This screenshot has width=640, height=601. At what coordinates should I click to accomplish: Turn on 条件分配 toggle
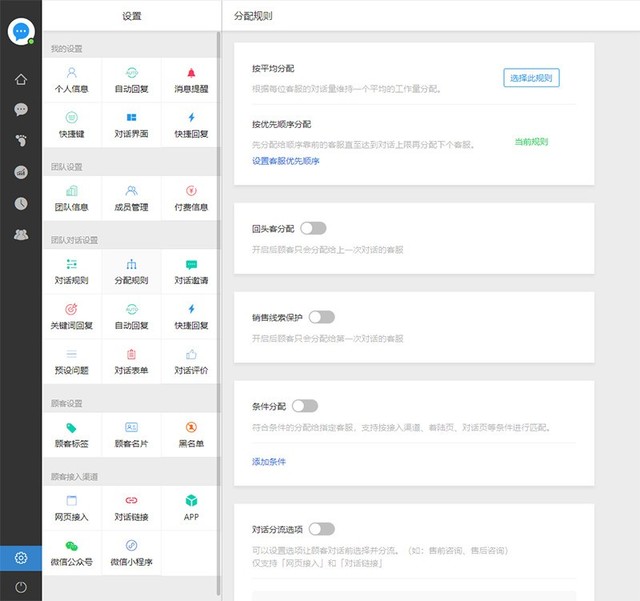(x=305, y=406)
